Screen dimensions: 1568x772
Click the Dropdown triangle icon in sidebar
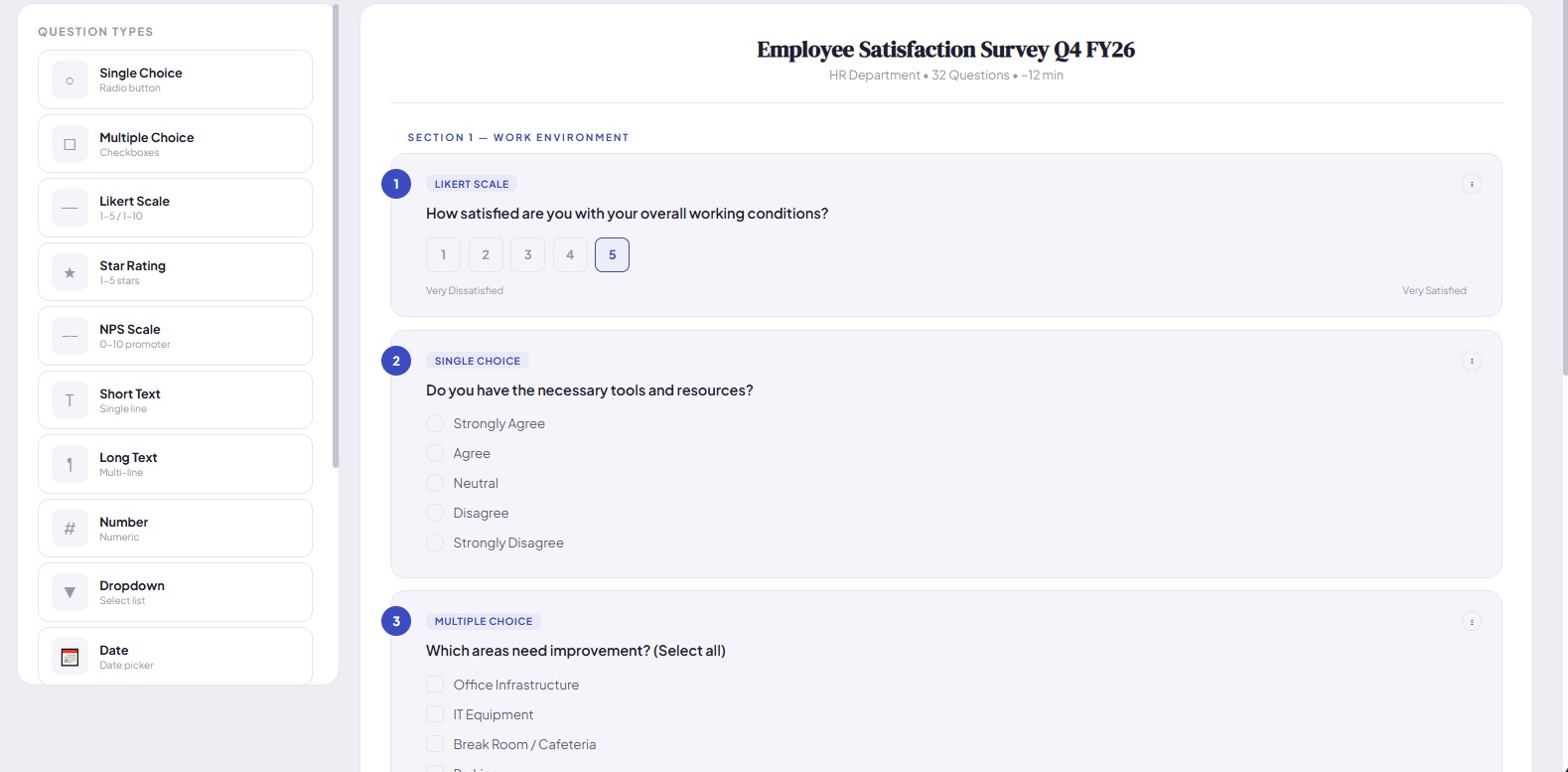pos(70,593)
